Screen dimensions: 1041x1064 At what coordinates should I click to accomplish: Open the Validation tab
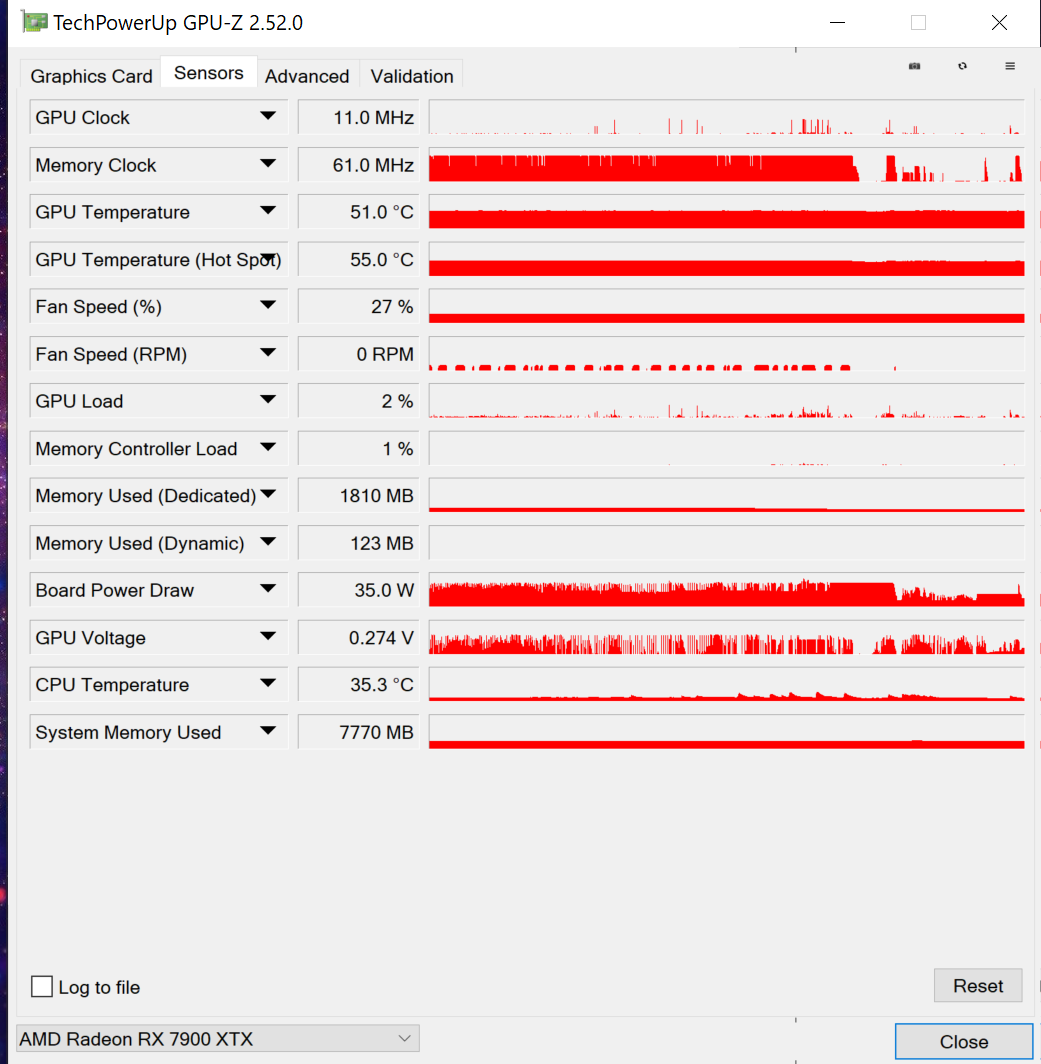click(411, 76)
